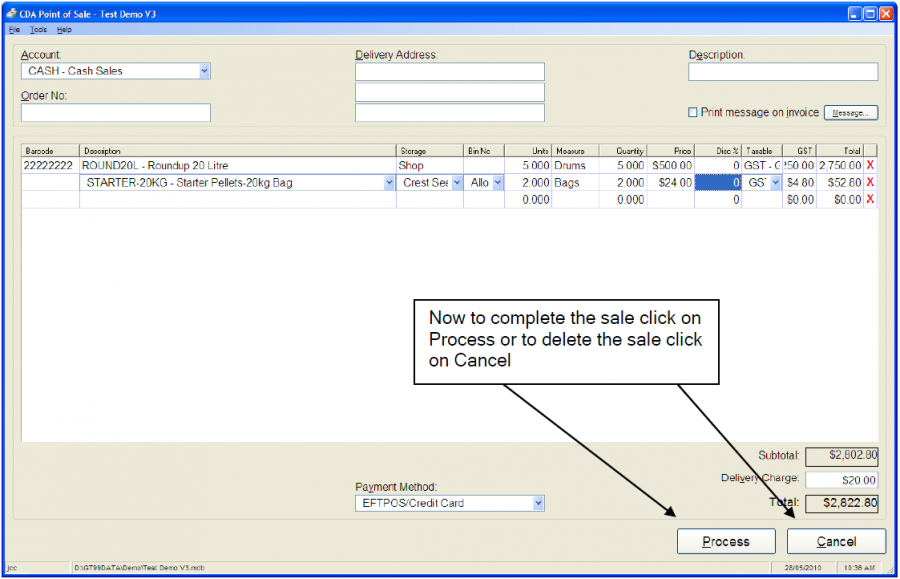The height and width of the screenshot is (579, 900).
Task: Click the first Delivery Address line
Action: click(x=449, y=71)
